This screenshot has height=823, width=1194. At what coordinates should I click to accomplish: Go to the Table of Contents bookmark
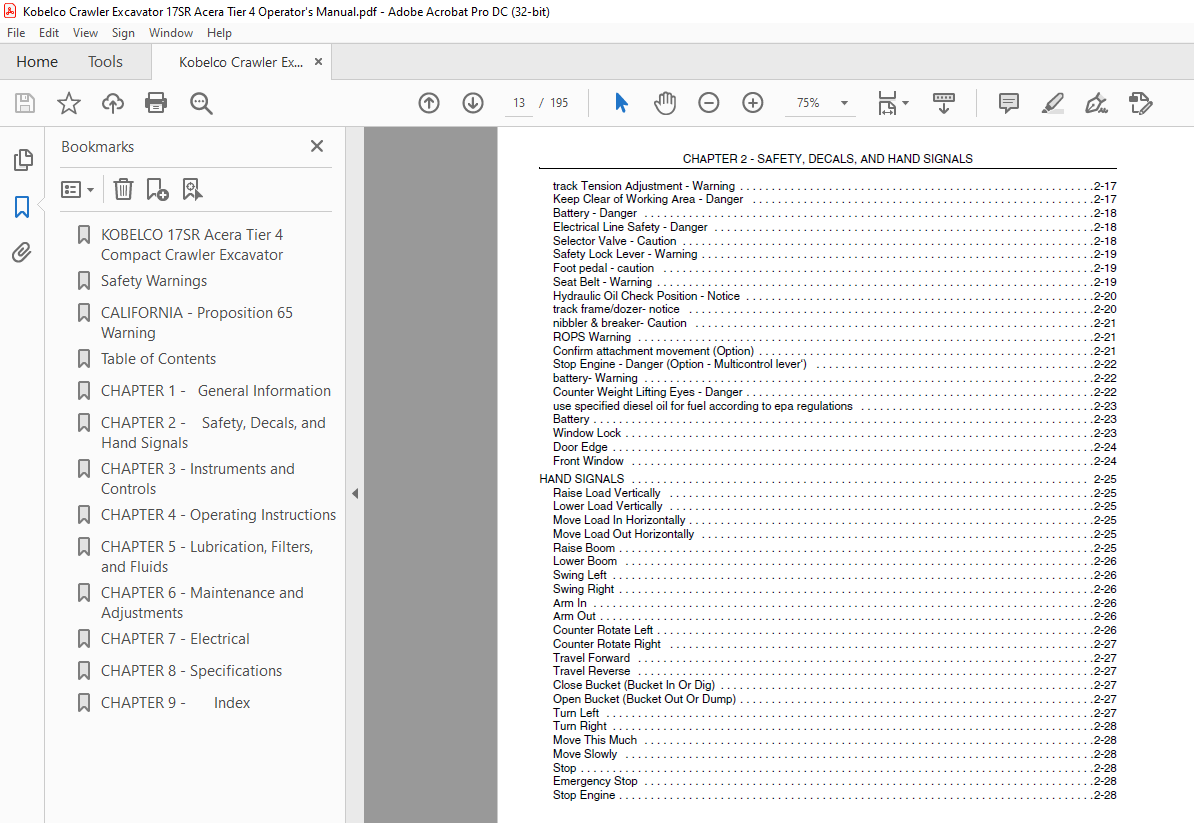[x=158, y=359]
